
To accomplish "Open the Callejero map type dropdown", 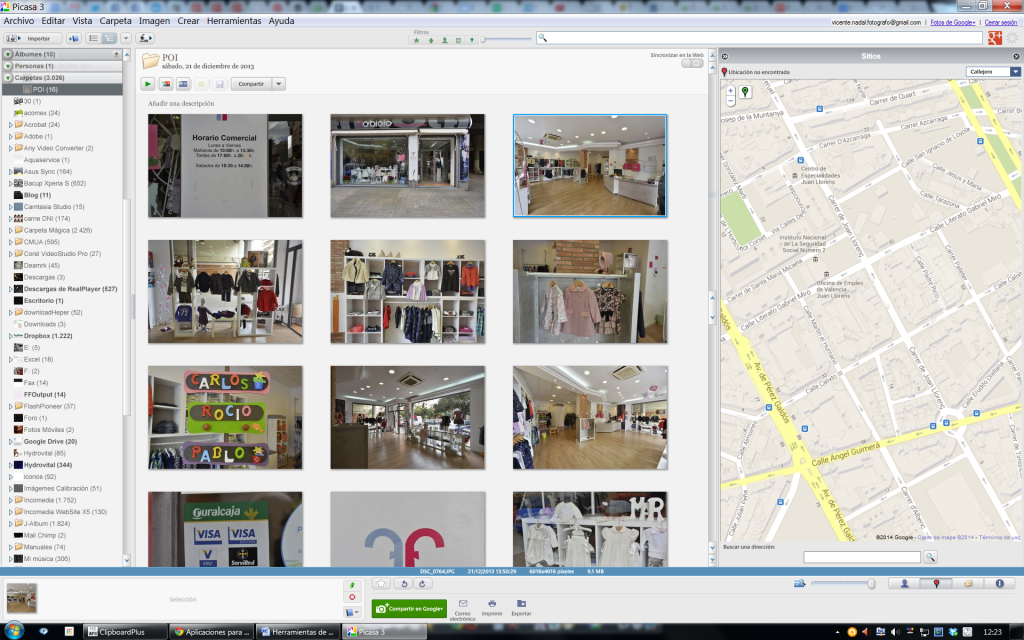I will pyautogui.click(x=993, y=72).
